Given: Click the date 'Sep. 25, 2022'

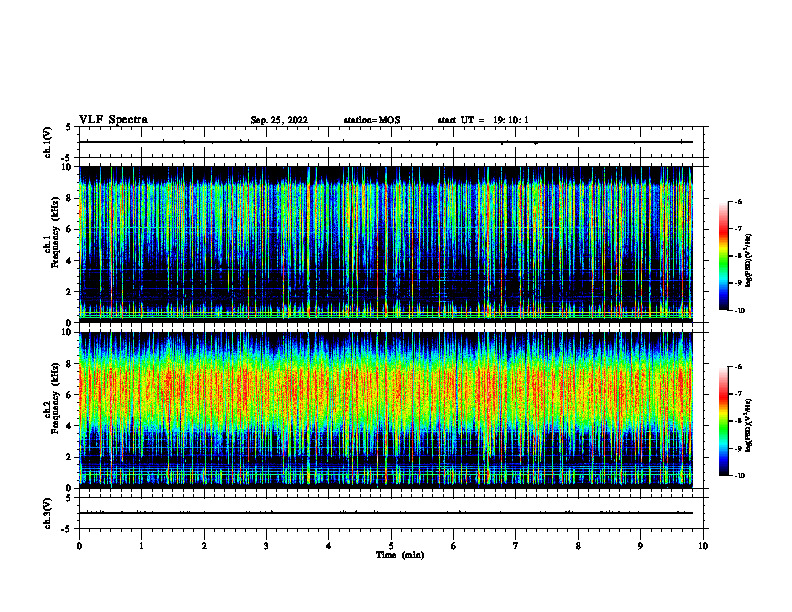Looking at the screenshot, I should click(279, 120).
